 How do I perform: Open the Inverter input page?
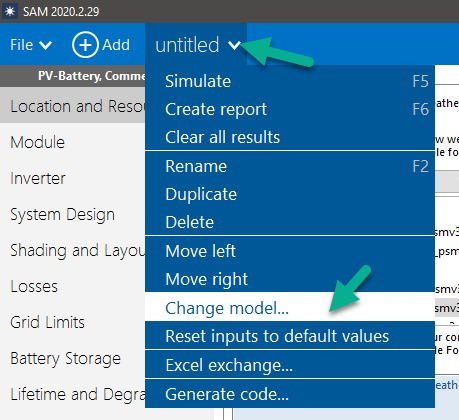(x=73, y=178)
